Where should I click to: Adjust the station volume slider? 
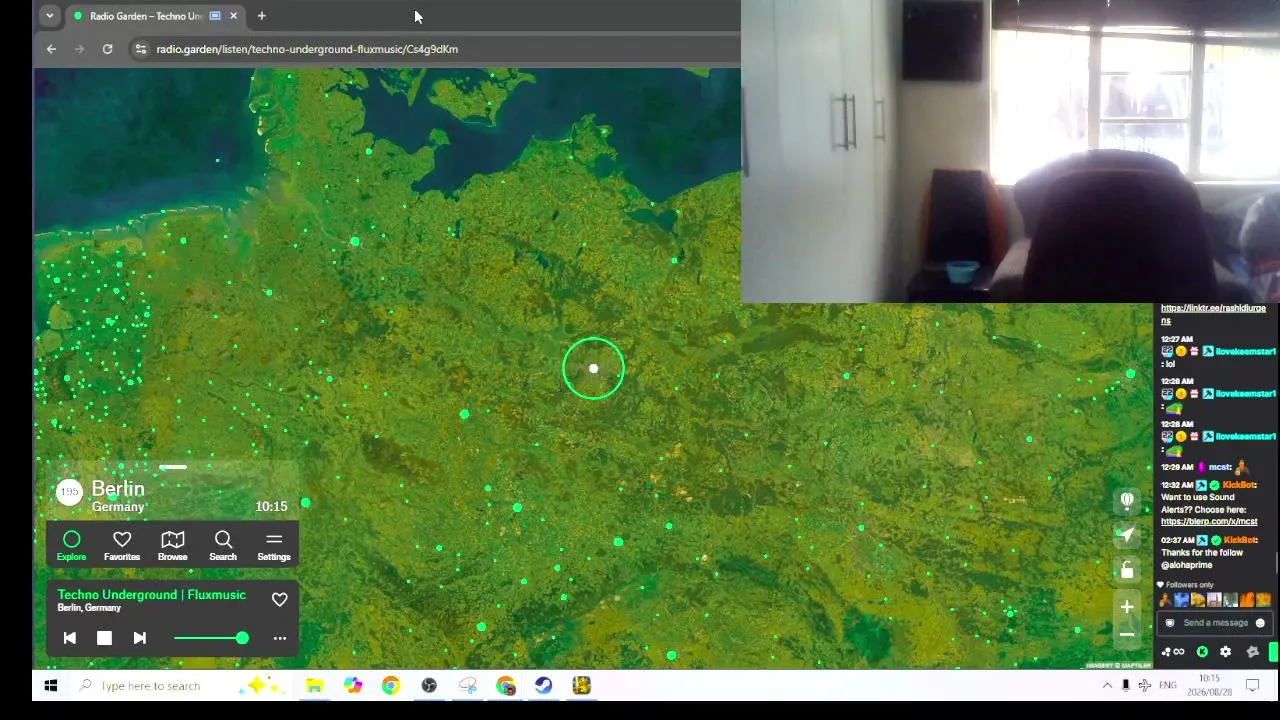point(211,638)
